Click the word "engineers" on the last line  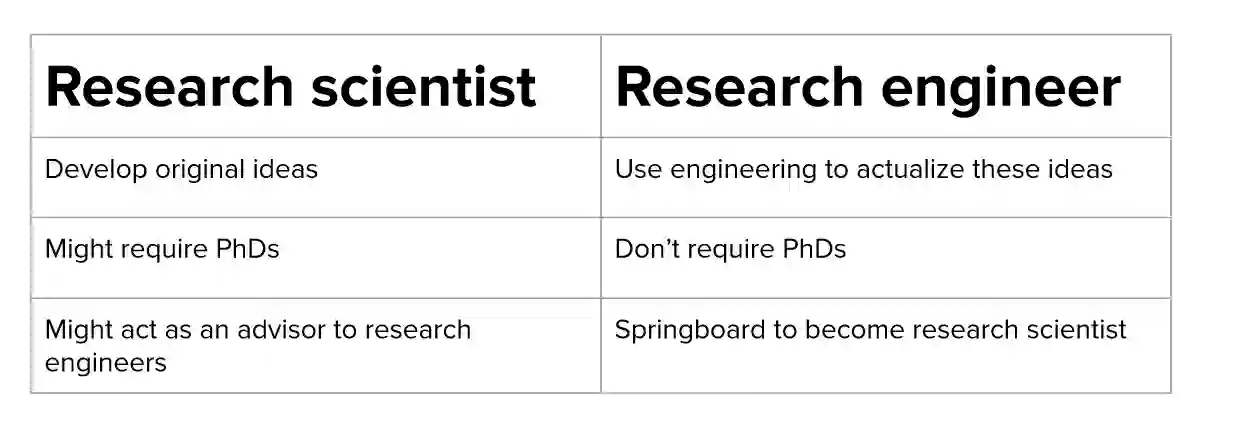click(105, 362)
